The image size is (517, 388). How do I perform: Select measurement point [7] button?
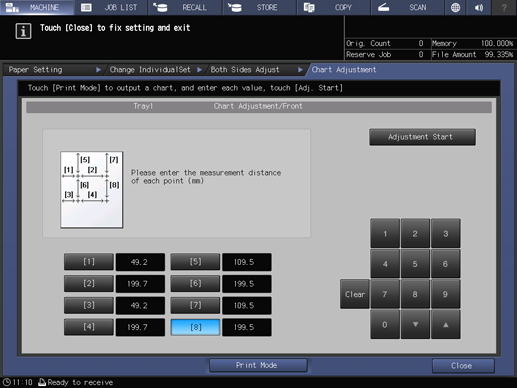tap(195, 305)
